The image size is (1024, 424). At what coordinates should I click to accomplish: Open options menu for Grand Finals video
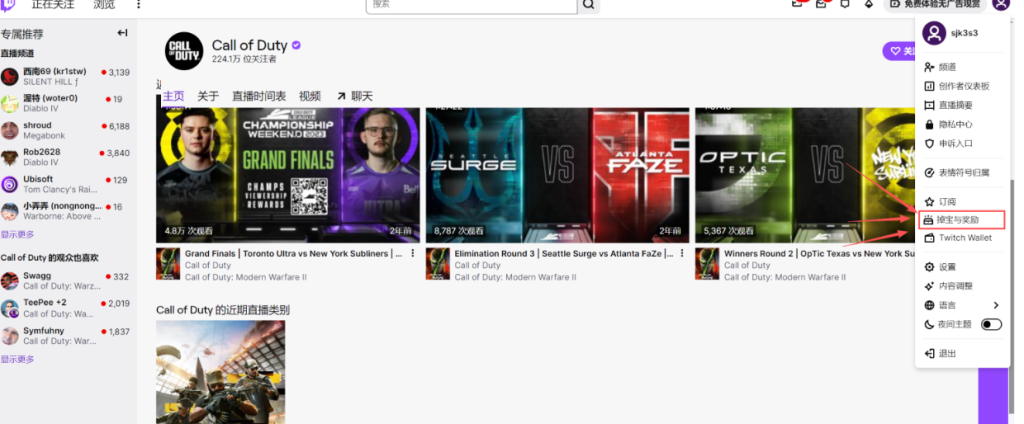(x=412, y=254)
